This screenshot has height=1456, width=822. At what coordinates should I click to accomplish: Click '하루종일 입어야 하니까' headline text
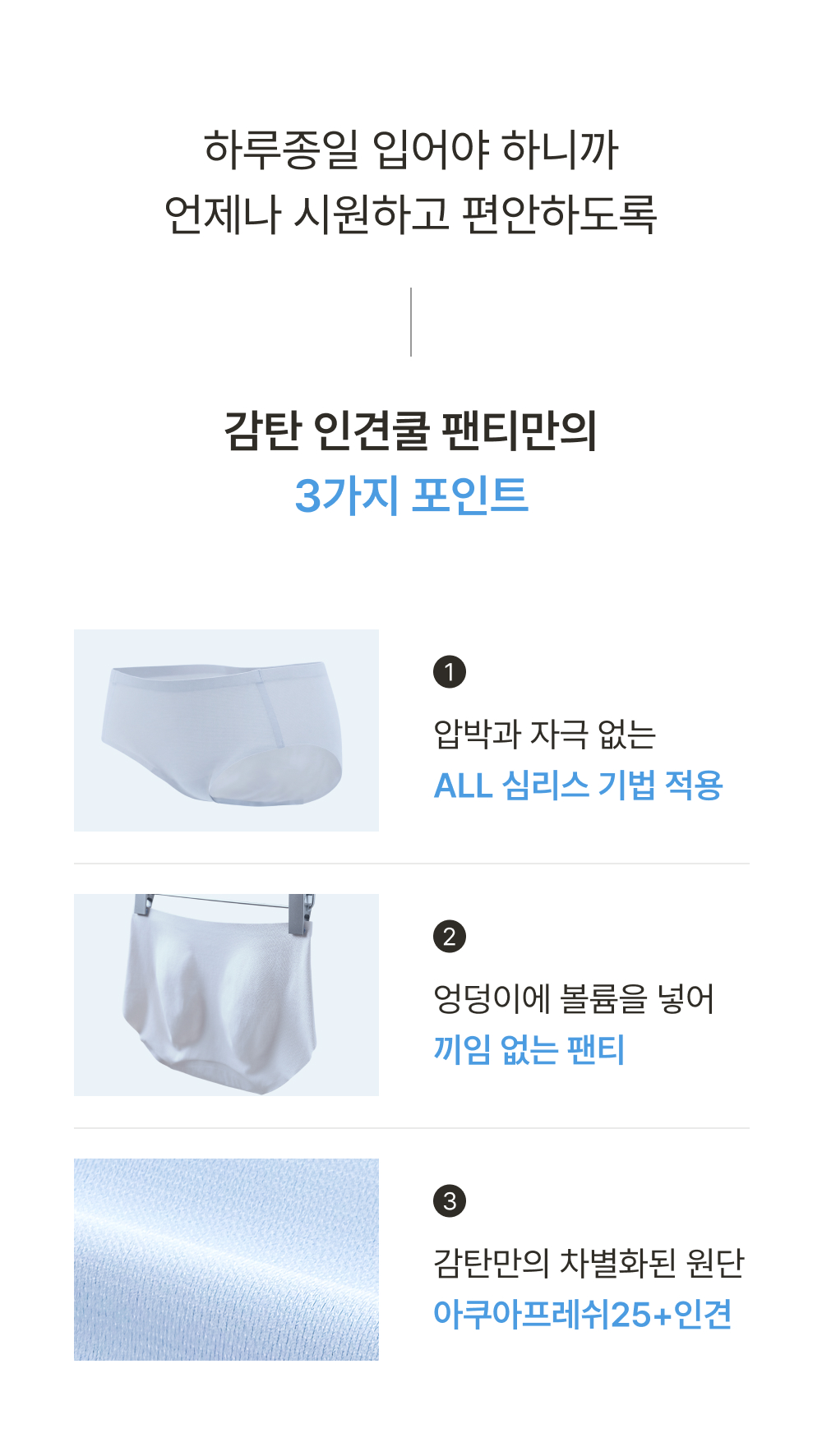click(x=411, y=150)
